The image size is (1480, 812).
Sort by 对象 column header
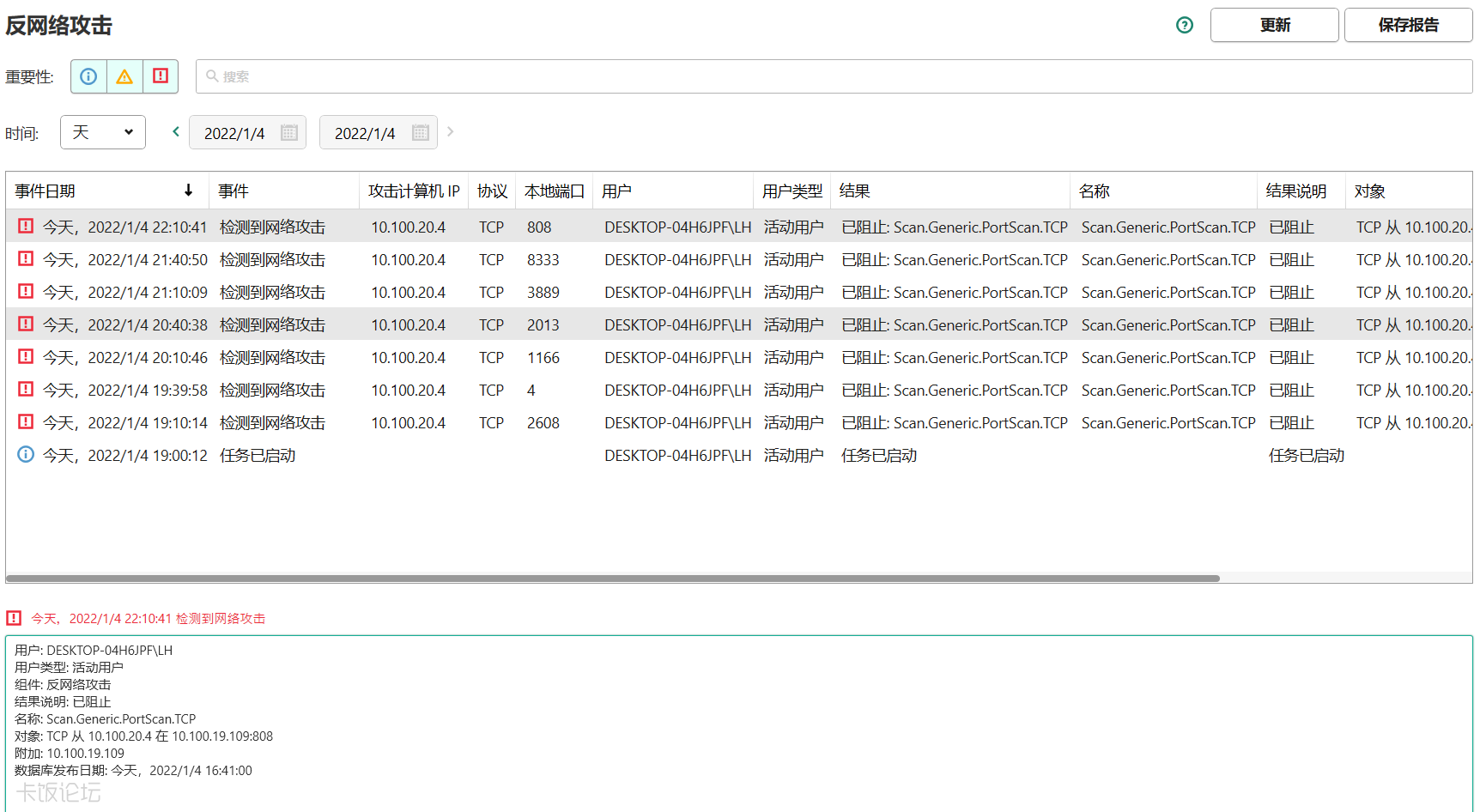click(1409, 191)
